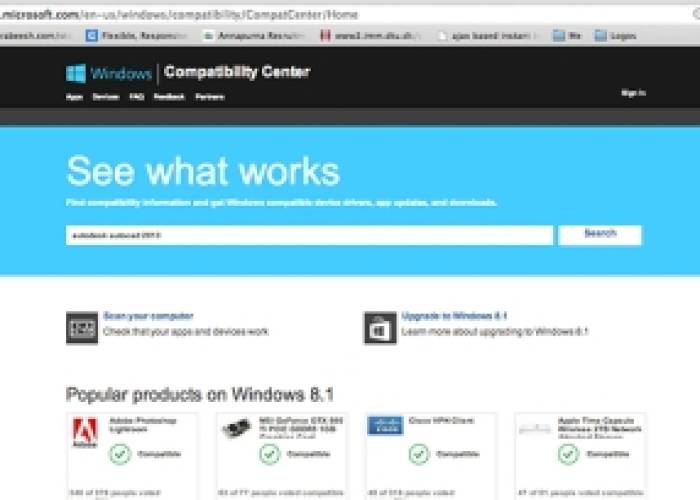Click the "See what works" heading
Image resolution: width=700 pixels, height=500 pixels.
203,171
